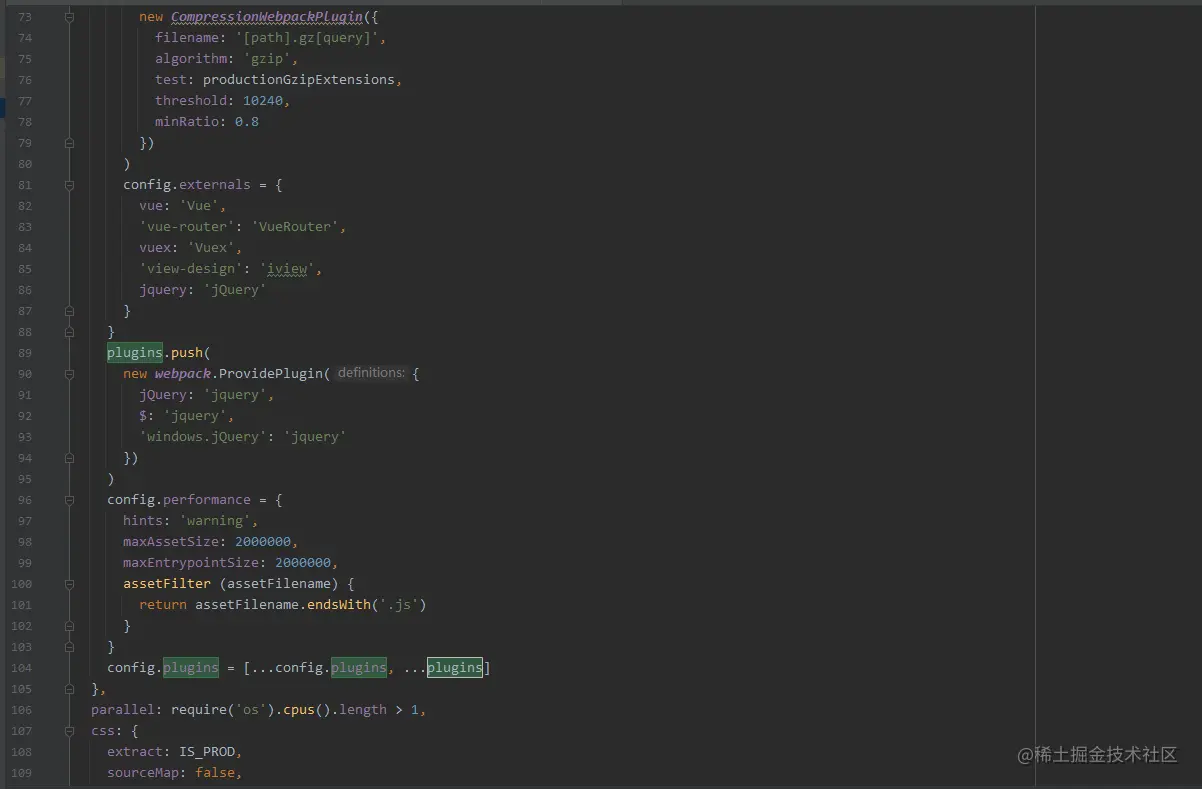Click the underlined iview string on line 85

[x=286, y=268]
